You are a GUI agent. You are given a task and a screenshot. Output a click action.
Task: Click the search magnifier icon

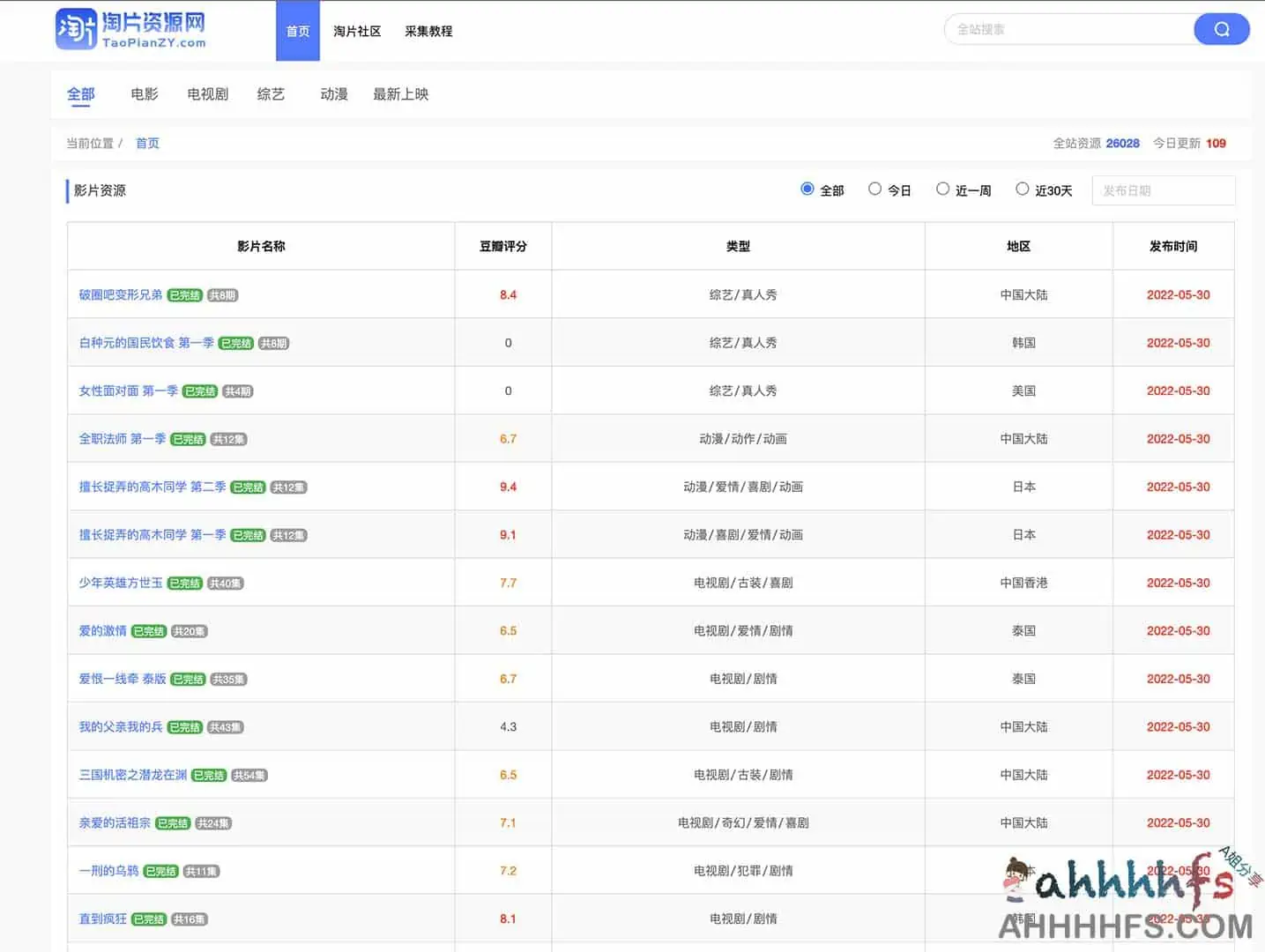point(1221,29)
